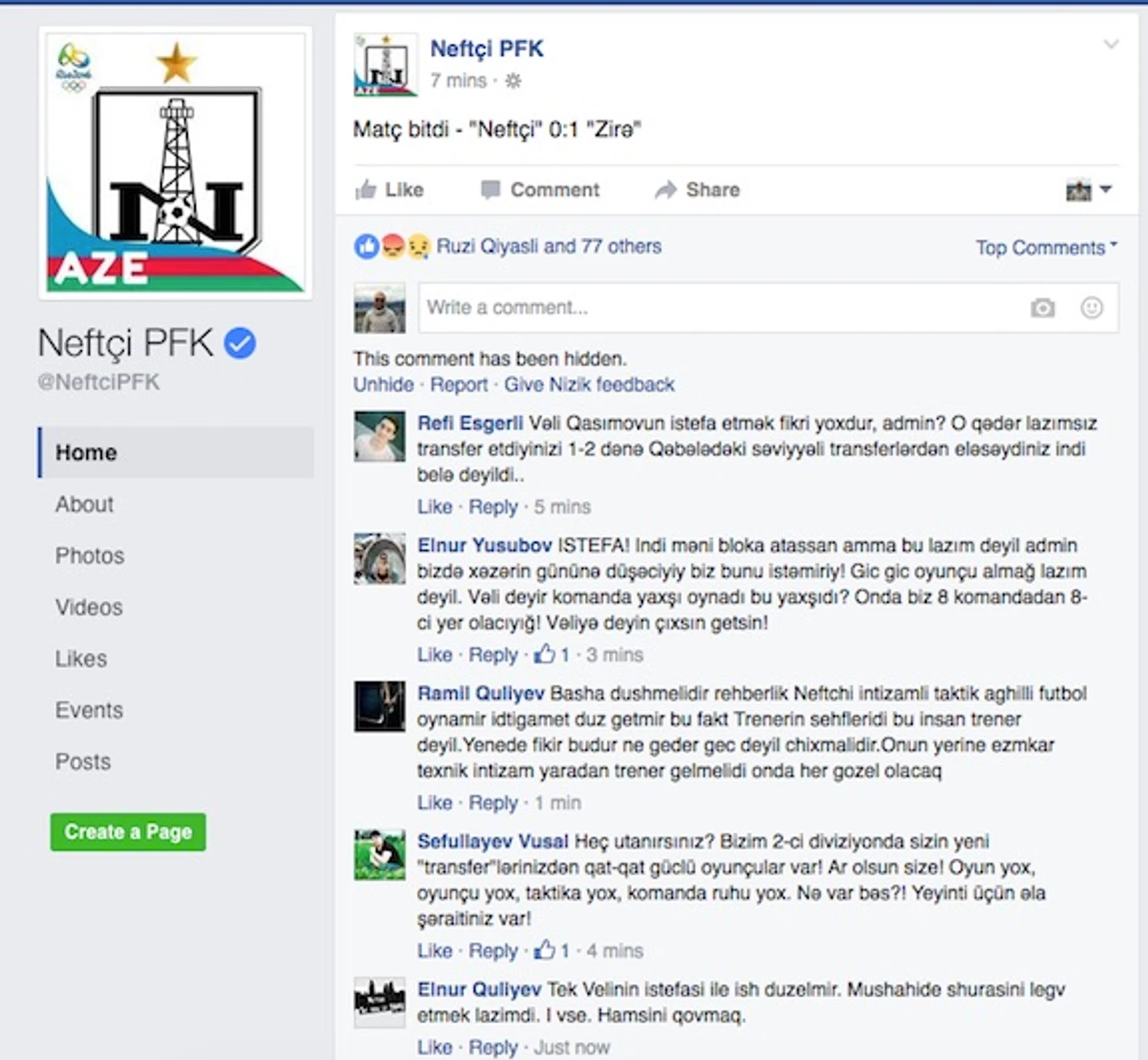Click the angry reaction icon

(392, 247)
